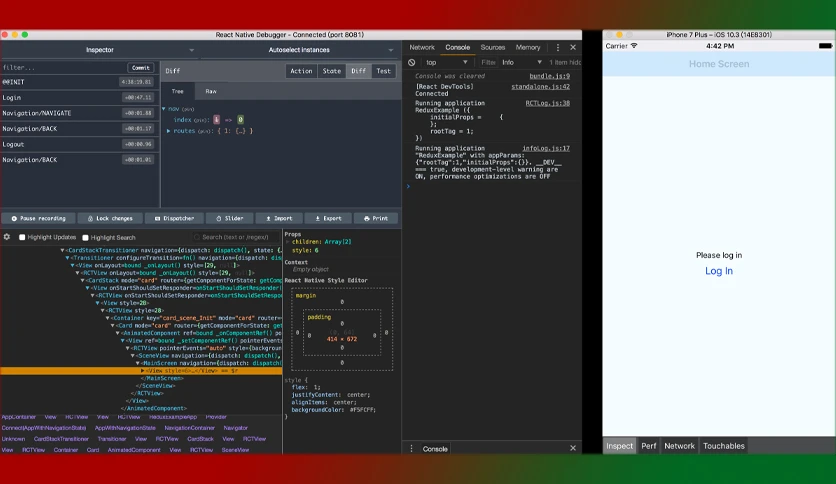The image size is (836, 484).
Task: Click the AppWithNavigationState breadcrumb
Action: pyautogui.click(x=125, y=428)
